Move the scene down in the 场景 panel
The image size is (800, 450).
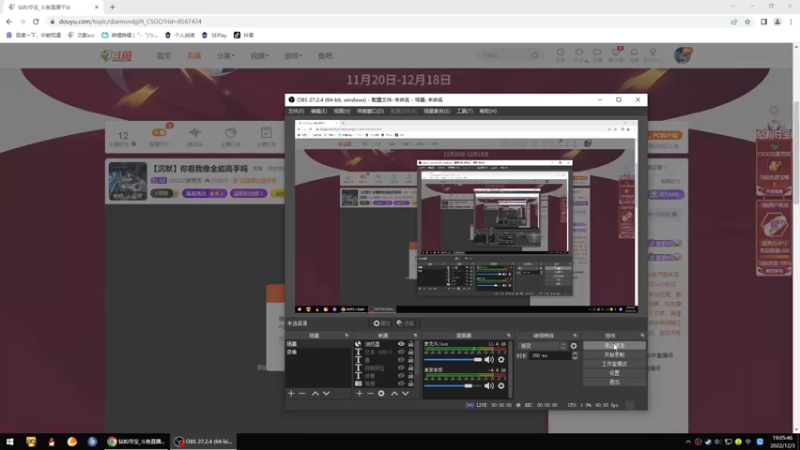tap(326, 393)
